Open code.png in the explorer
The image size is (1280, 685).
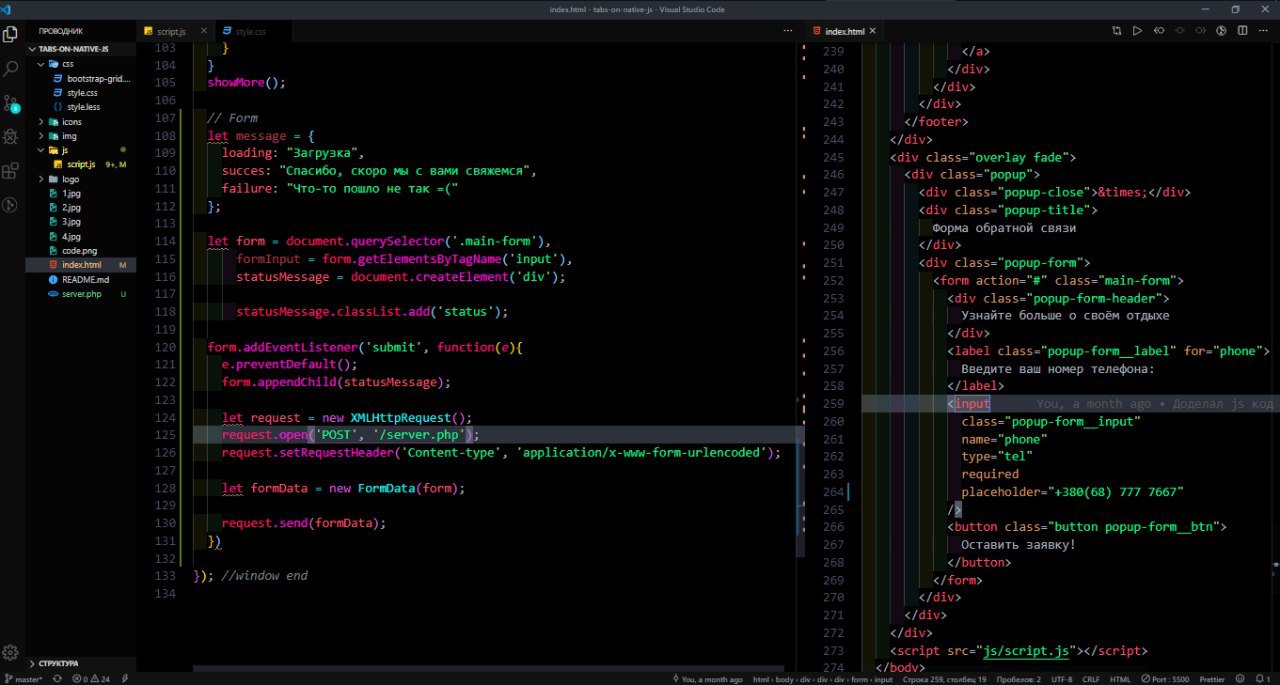coord(78,251)
